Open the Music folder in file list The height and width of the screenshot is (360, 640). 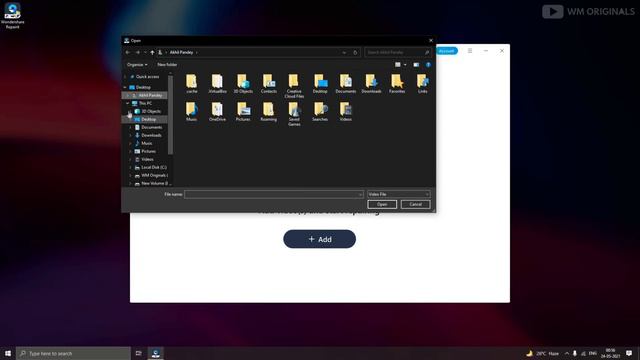pyautogui.click(x=191, y=111)
